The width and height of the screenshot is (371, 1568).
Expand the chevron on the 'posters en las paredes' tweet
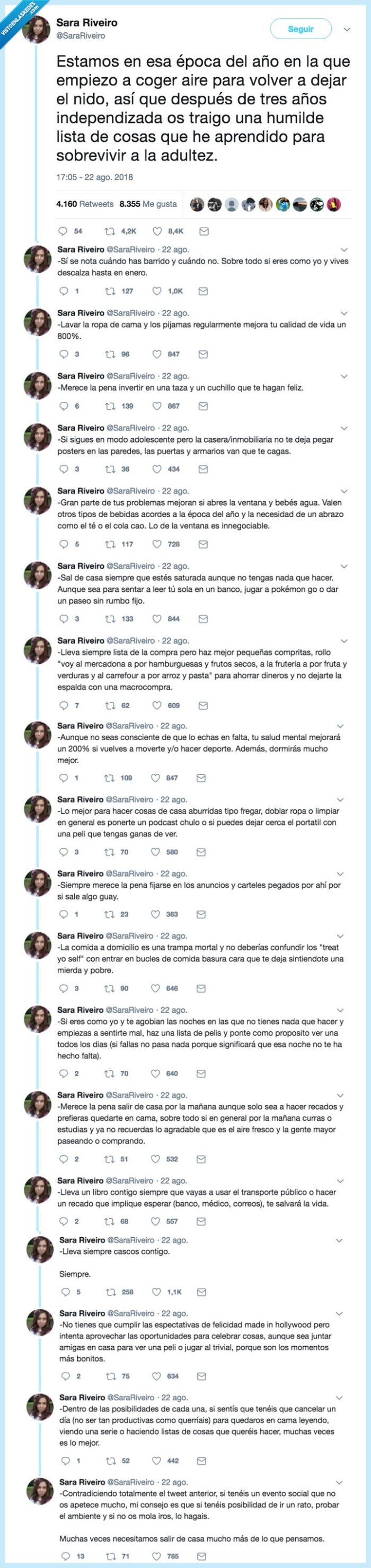(x=344, y=428)
